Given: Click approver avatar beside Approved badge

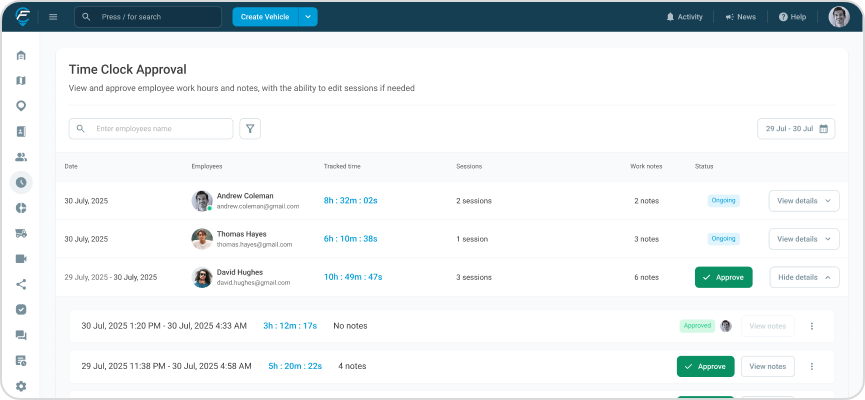Looking at the screenshot, I should pos(726,326).
